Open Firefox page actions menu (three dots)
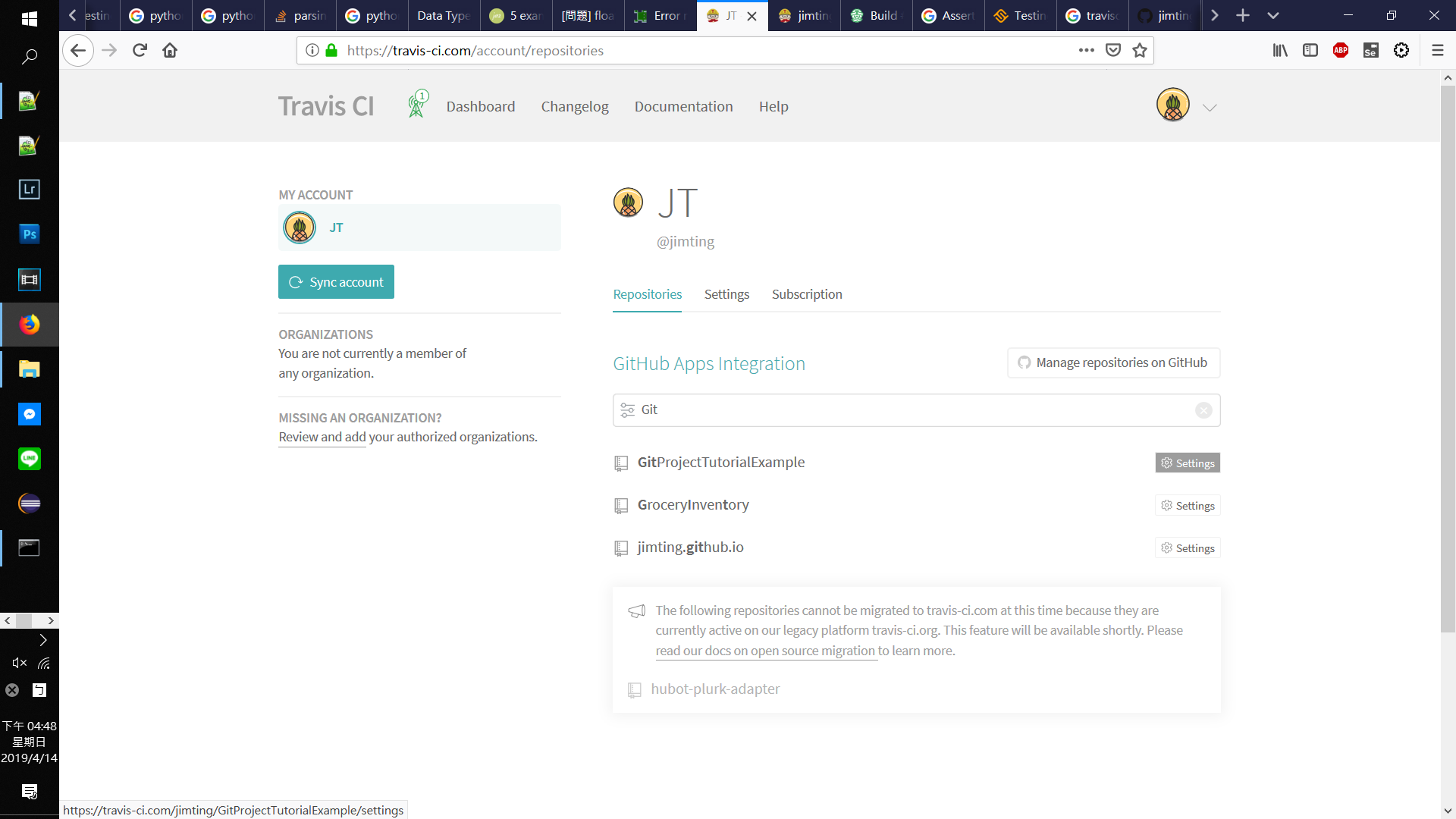The width and height of the screenshot is (1456, 819). click(1086, 51)
